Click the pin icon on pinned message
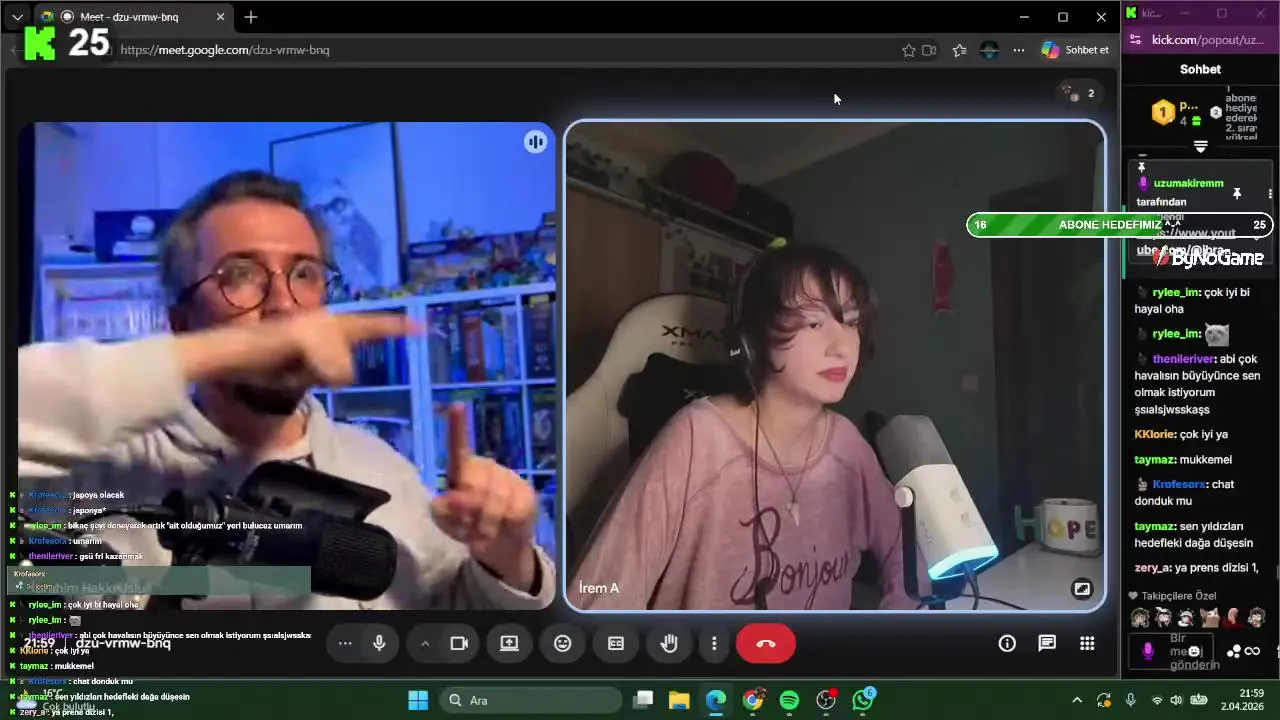The width and height of the screenshot is (1280, 720). (x=1237, y=193)
